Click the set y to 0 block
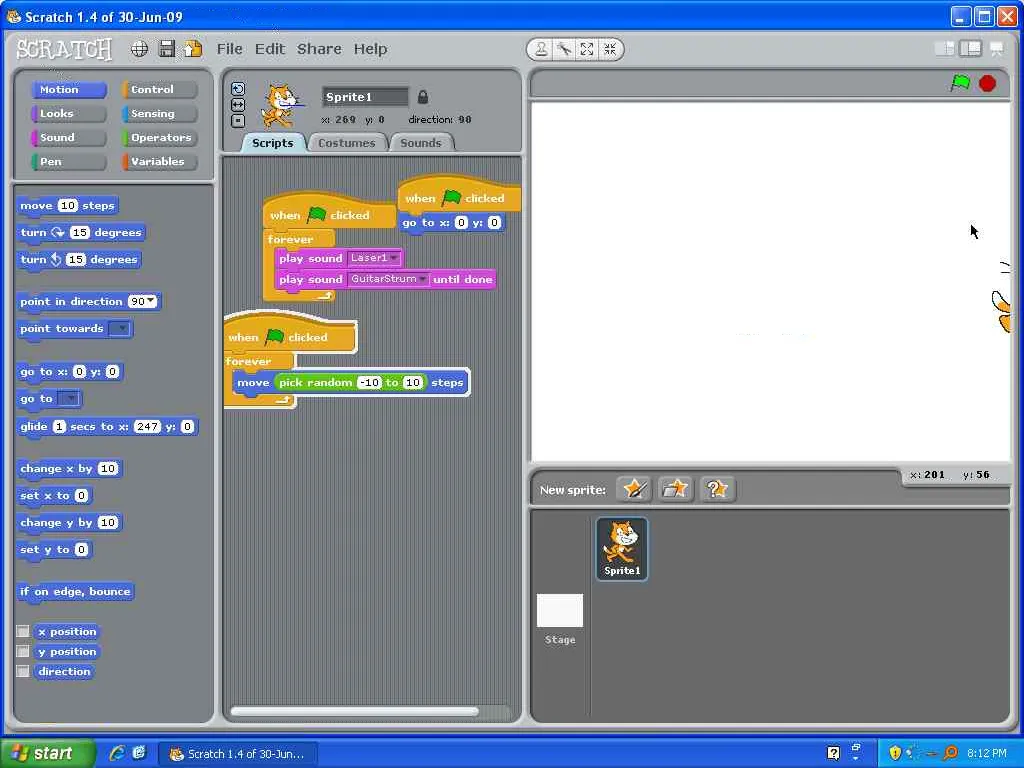The width and height of the screenshot is (1024, 768). click(54, 550)
